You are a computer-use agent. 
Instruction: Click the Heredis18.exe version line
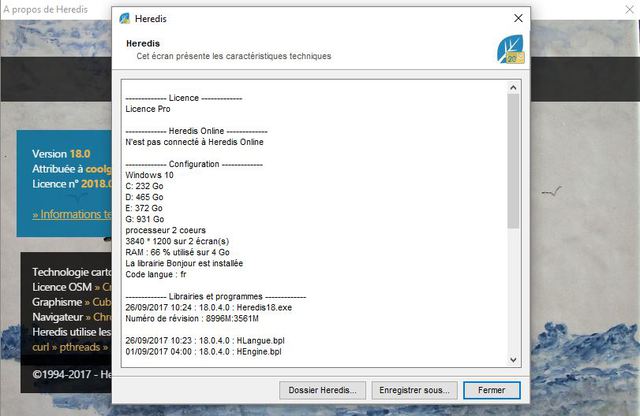coord(209,307)
